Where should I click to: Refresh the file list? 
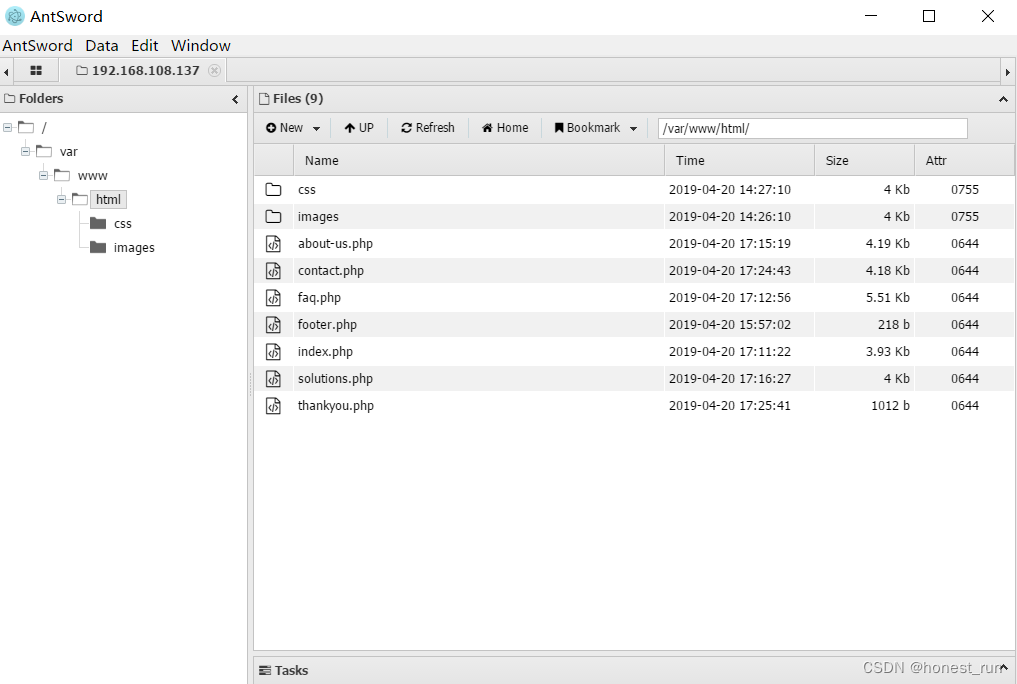[427, 128]
